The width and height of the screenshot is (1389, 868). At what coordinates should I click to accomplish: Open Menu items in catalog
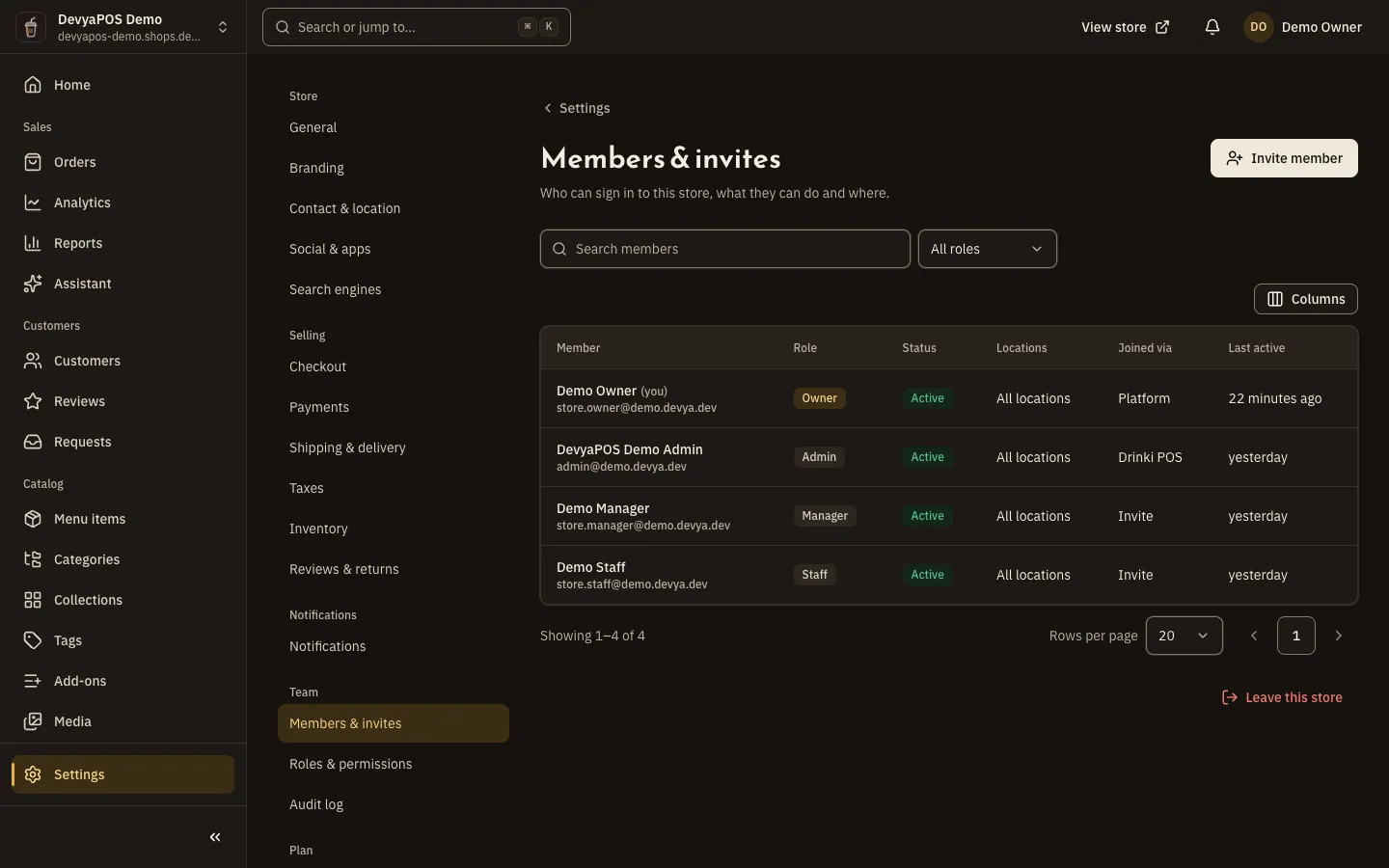(123, 519)
